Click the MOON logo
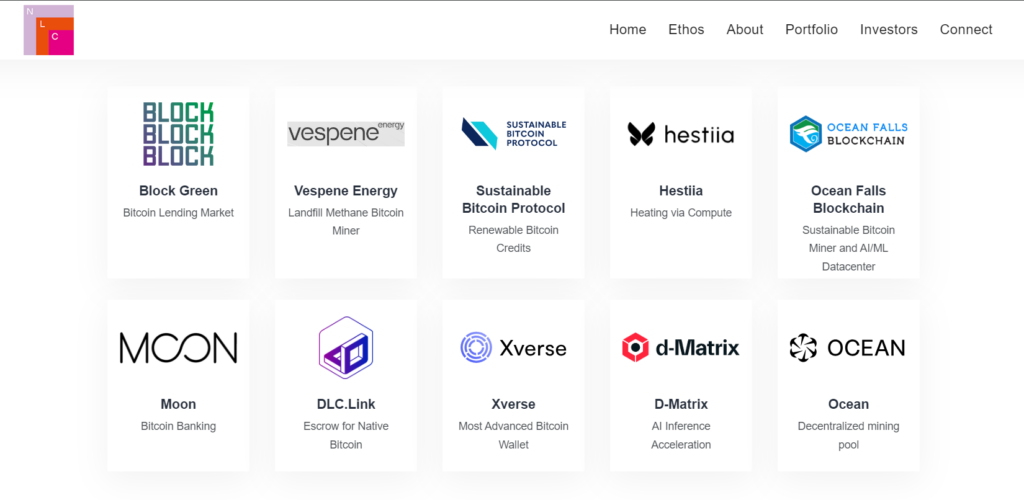The height and width of the screenshot is (500, 1024). [178, 347]
